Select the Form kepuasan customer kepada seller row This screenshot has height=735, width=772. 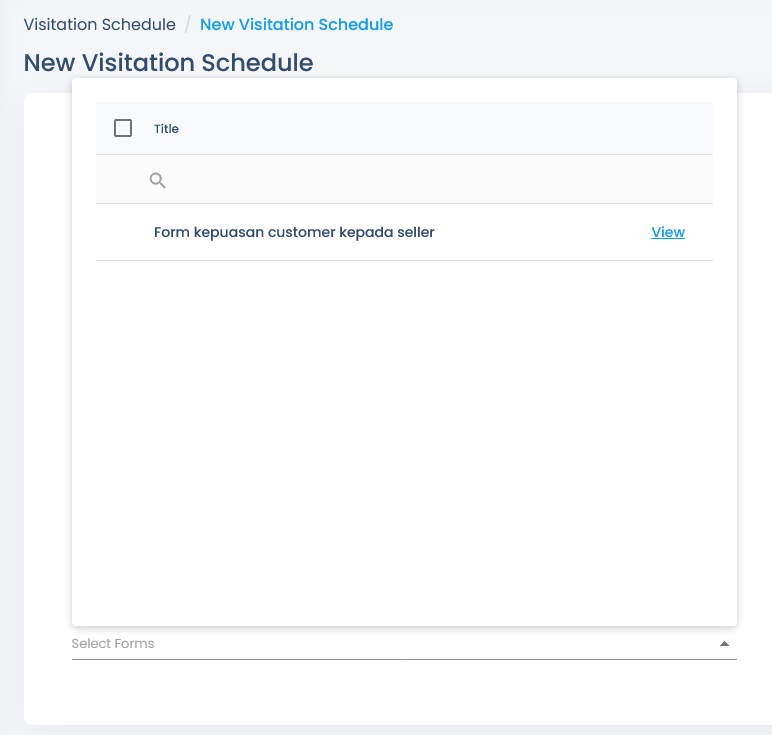pos(404,232)
